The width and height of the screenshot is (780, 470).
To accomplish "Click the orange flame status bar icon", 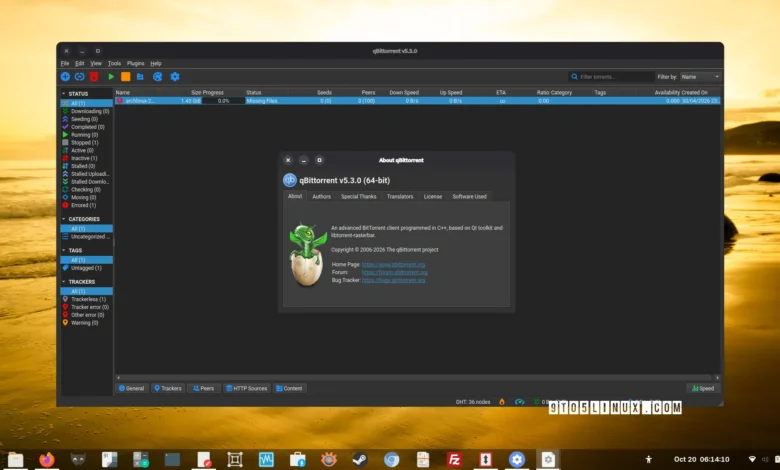I will click(501, 402).
